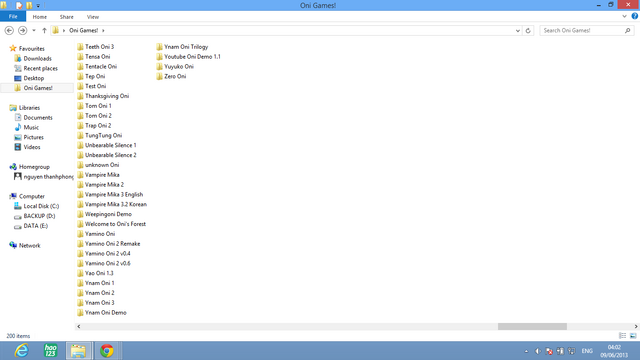The image size is (640, 360).
Task: Select the Yao Oni 1.3 folder icon
Action: coord(80,273)
